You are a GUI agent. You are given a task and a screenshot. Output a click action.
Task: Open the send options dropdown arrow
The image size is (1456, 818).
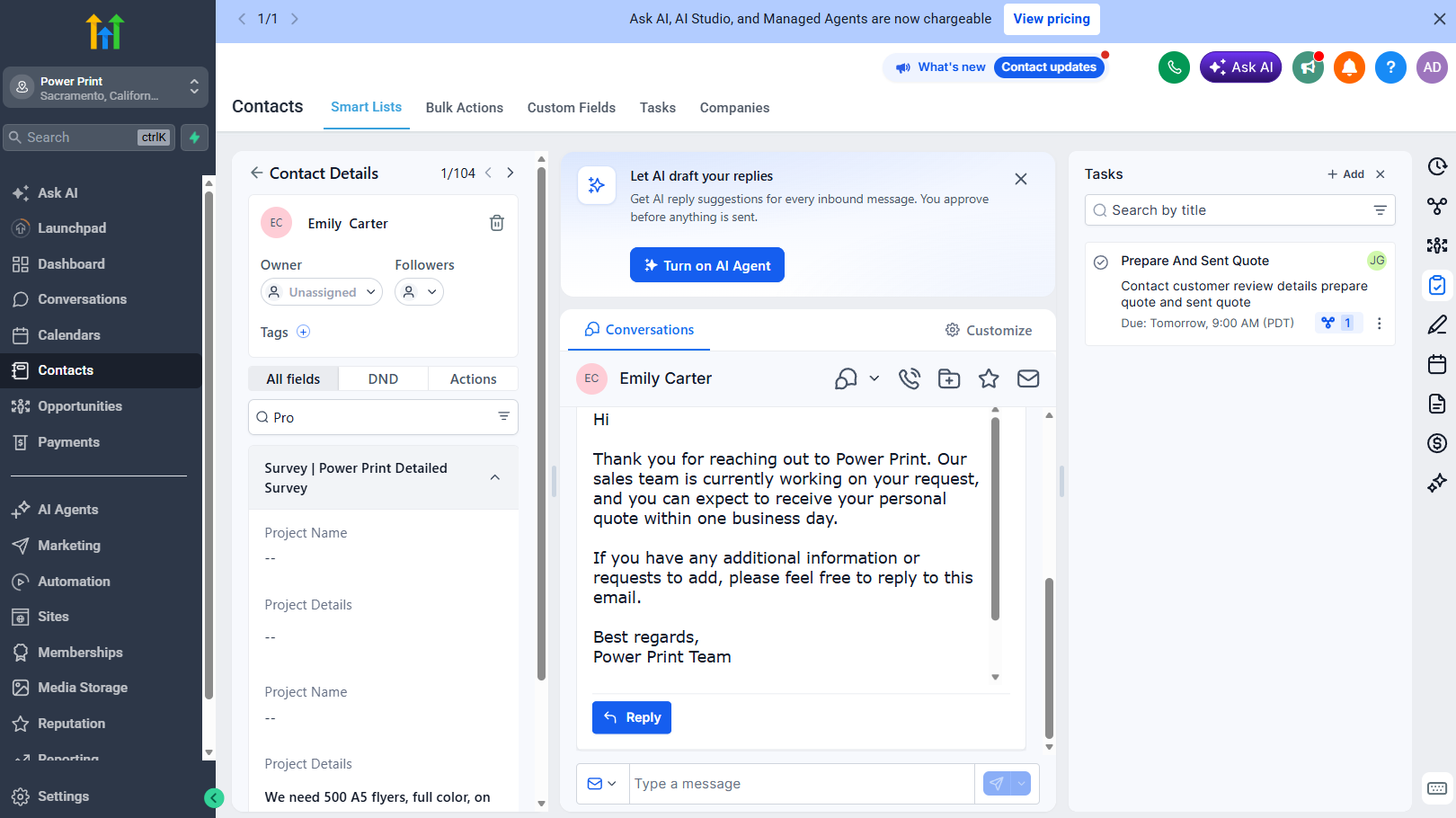[x=1021, y=784]
